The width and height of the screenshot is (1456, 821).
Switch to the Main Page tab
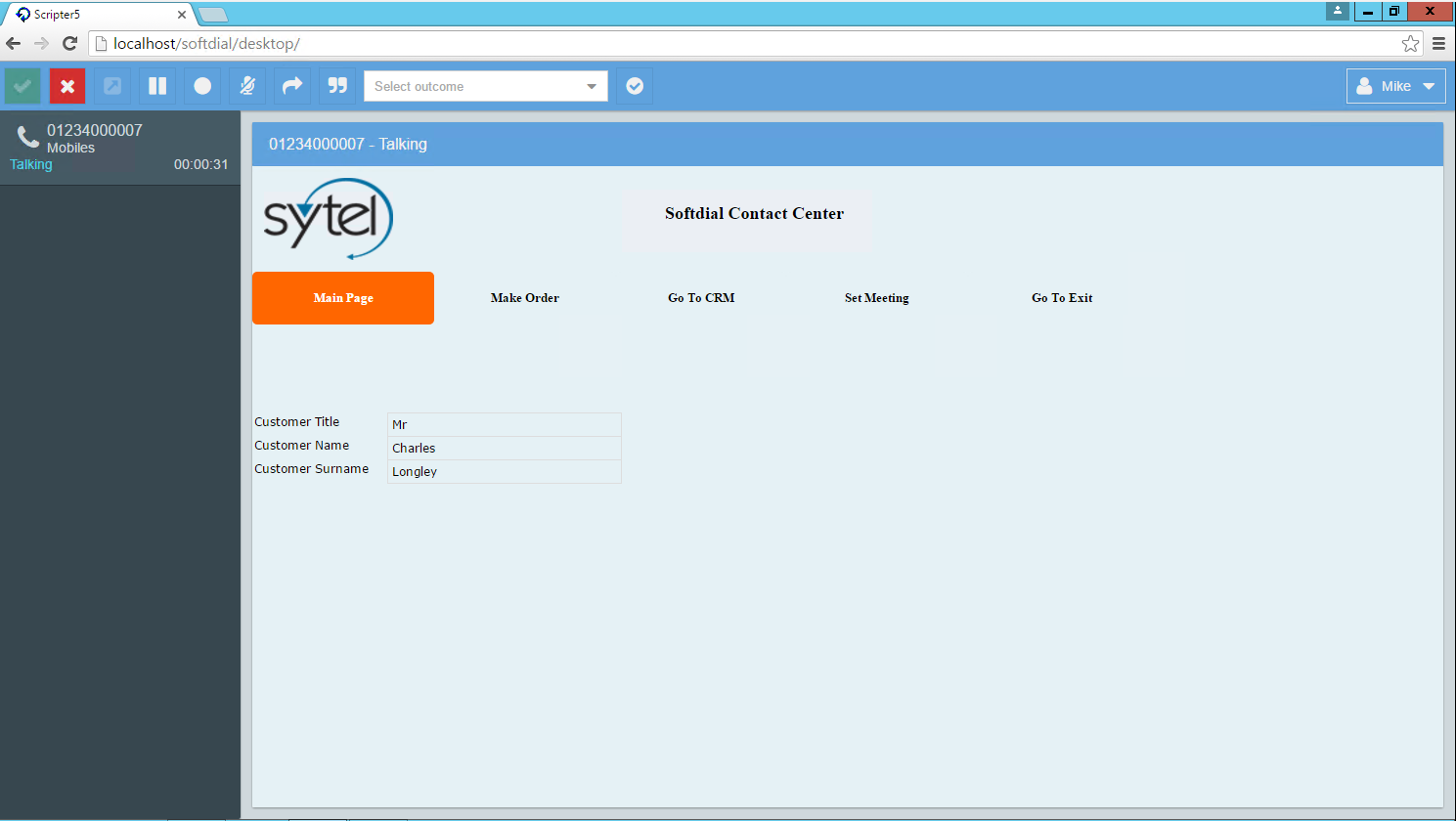(x=343, y=298)
